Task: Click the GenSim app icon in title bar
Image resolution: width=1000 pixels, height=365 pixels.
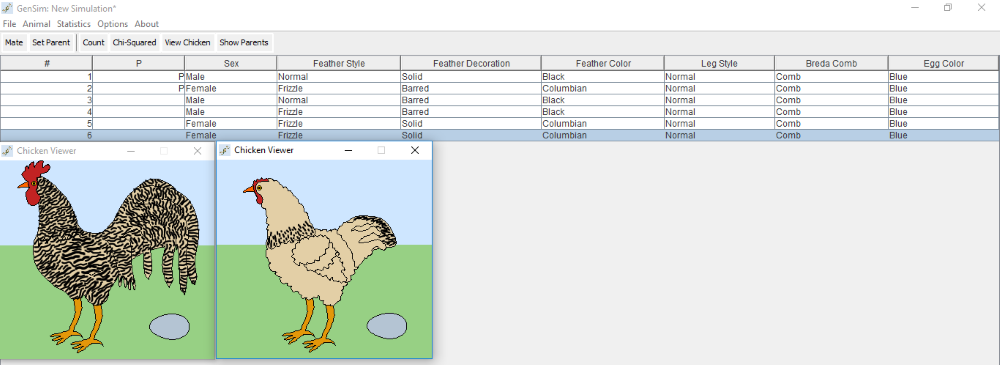Action: pyautogui.click(x=7, y=8)
